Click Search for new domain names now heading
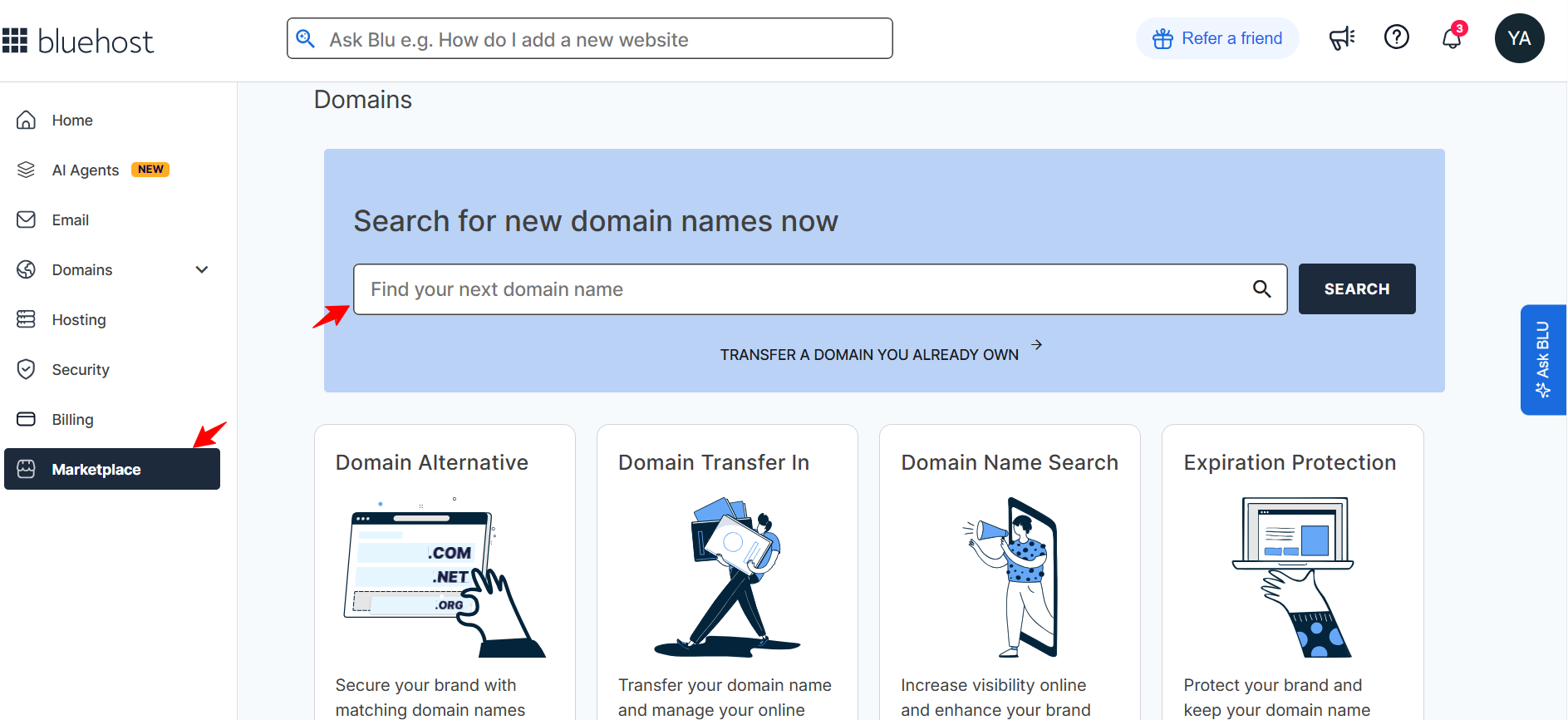Screen dimensions: 1568x720 (x=596, y=221)
